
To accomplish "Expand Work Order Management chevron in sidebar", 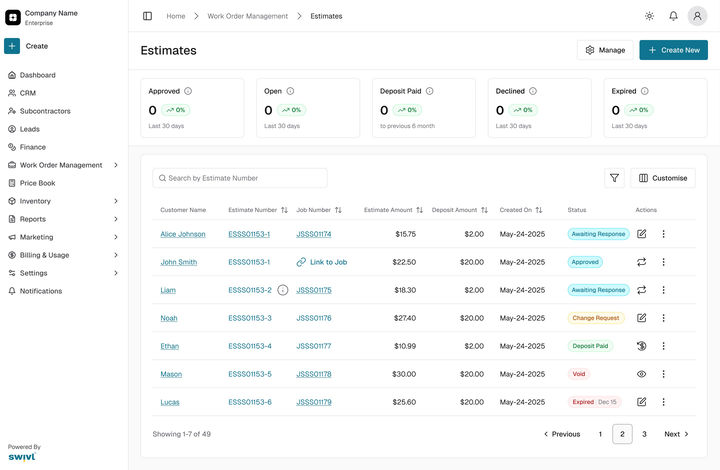I will tap(116, 165).
